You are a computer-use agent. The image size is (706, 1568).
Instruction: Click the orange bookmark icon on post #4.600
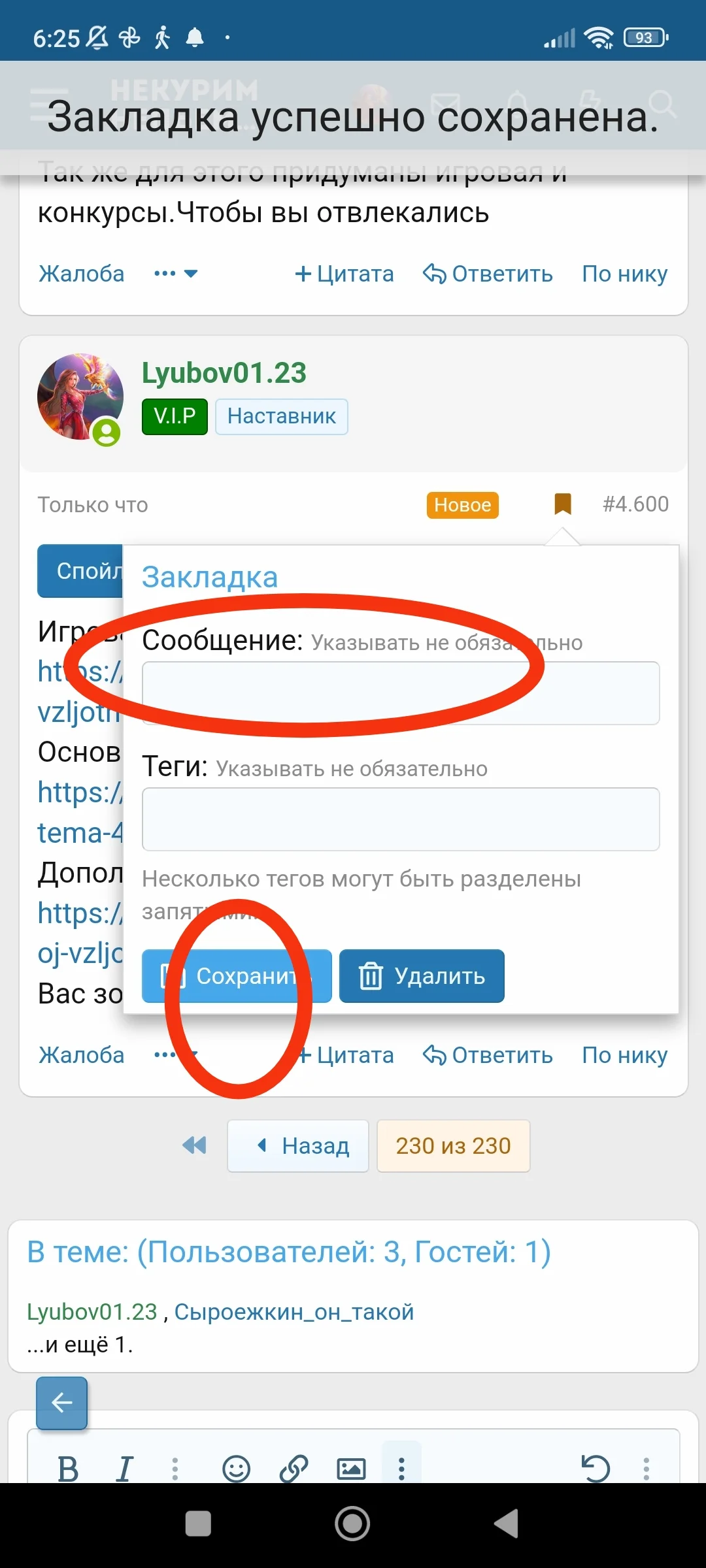[x=563, y=504]
